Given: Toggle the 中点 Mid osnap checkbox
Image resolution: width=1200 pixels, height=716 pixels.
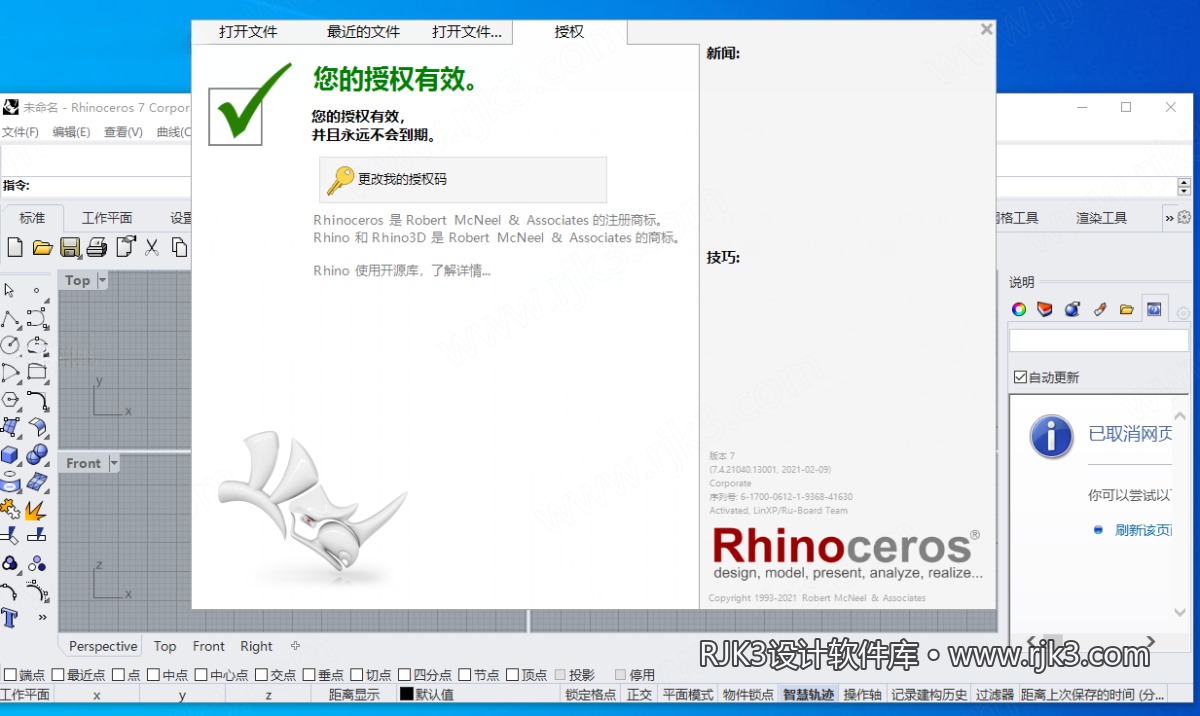Looking at the screenshot, I should (153, 675).
